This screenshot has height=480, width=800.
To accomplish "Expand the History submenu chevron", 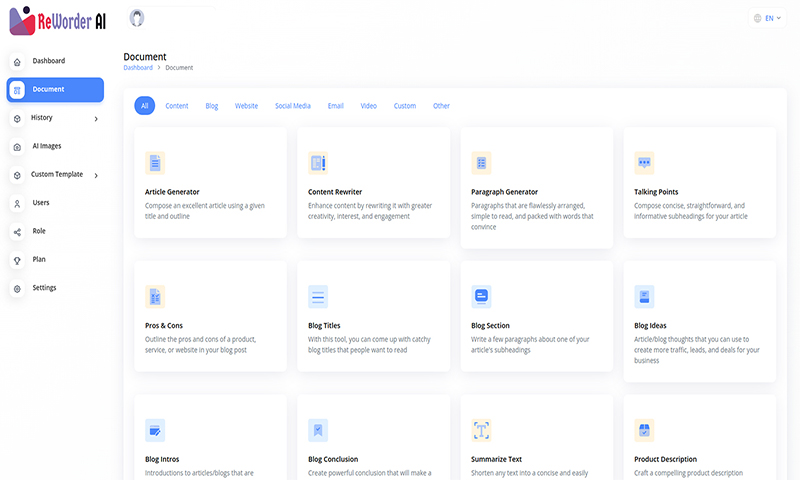I will pyautogui.click(x=96, y=119).
